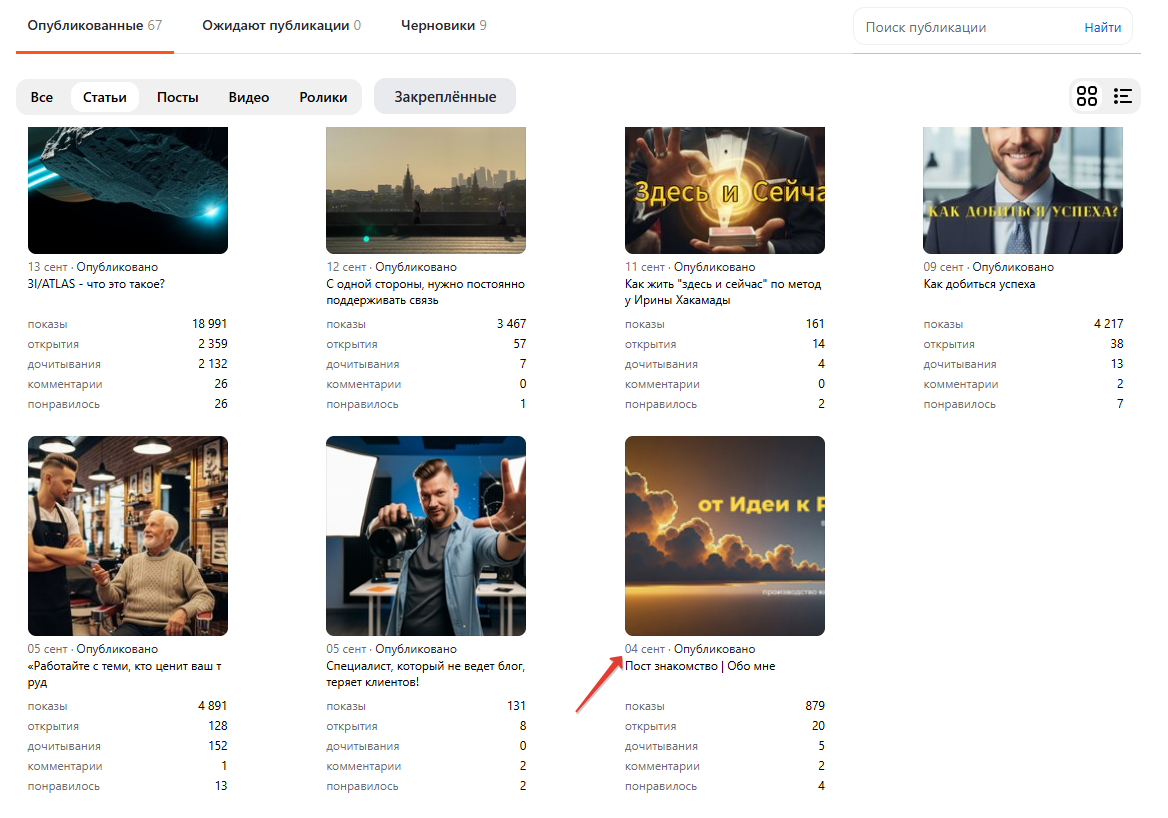Switch to grid view layout
Viewport: 1168px width, 818px height.
[1087, 96]
